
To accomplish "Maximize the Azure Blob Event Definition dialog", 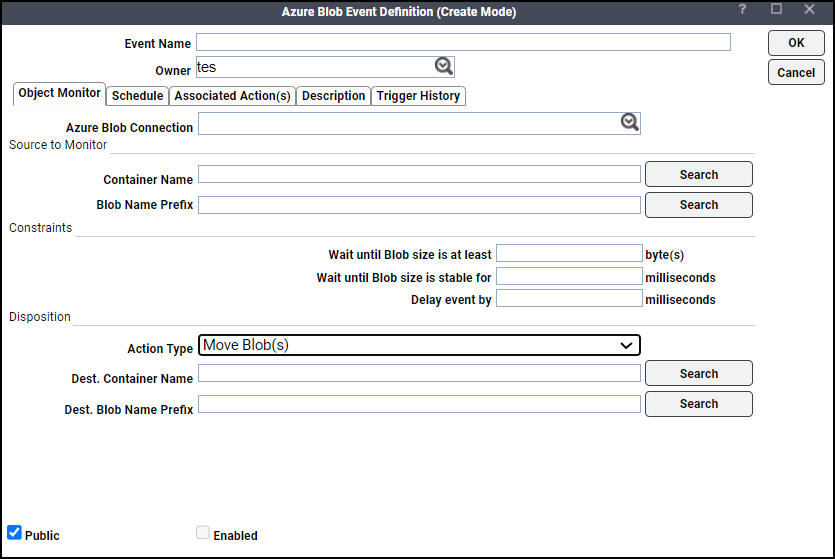I will point(776,9).
